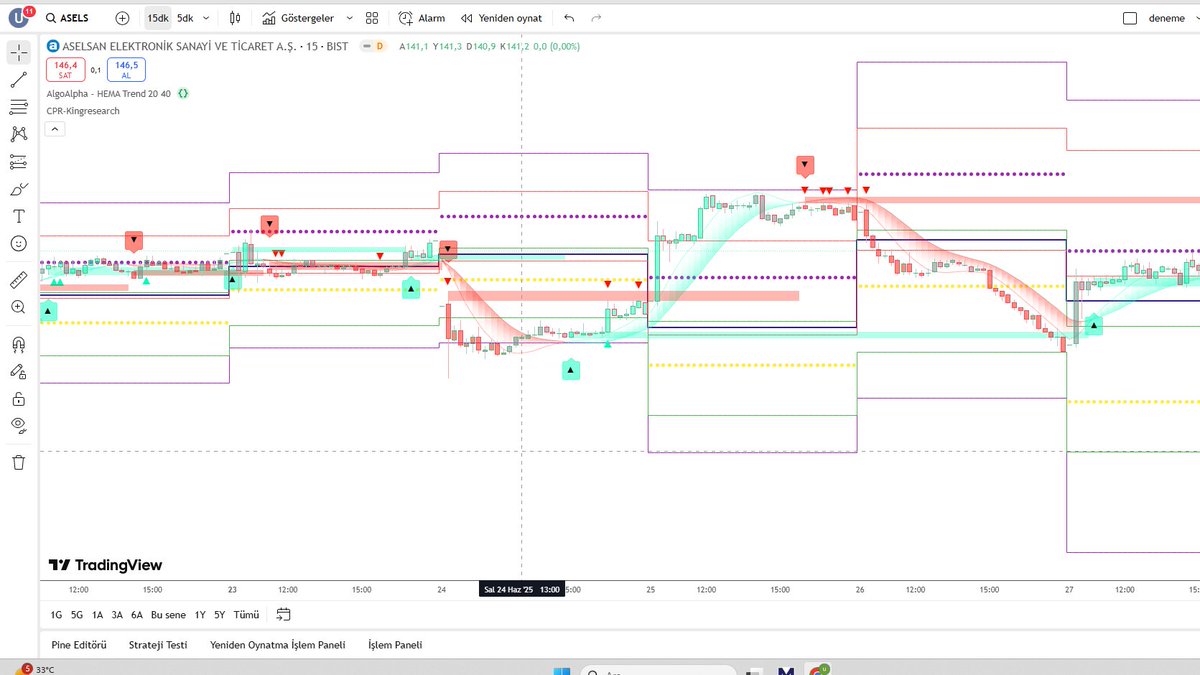
Task: Click the redo arrow
Action: pyautogui.click(x=597, y=18)
